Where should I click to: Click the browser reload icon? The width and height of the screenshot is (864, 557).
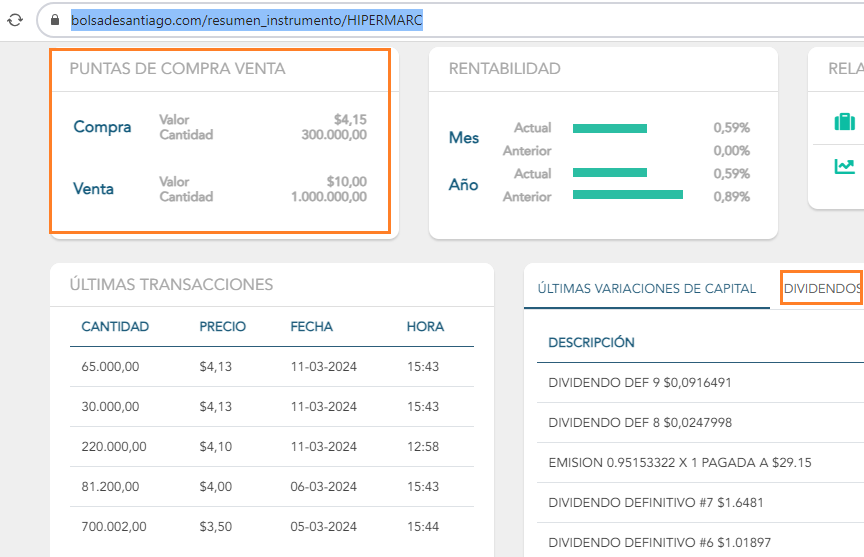pos(15,20)
